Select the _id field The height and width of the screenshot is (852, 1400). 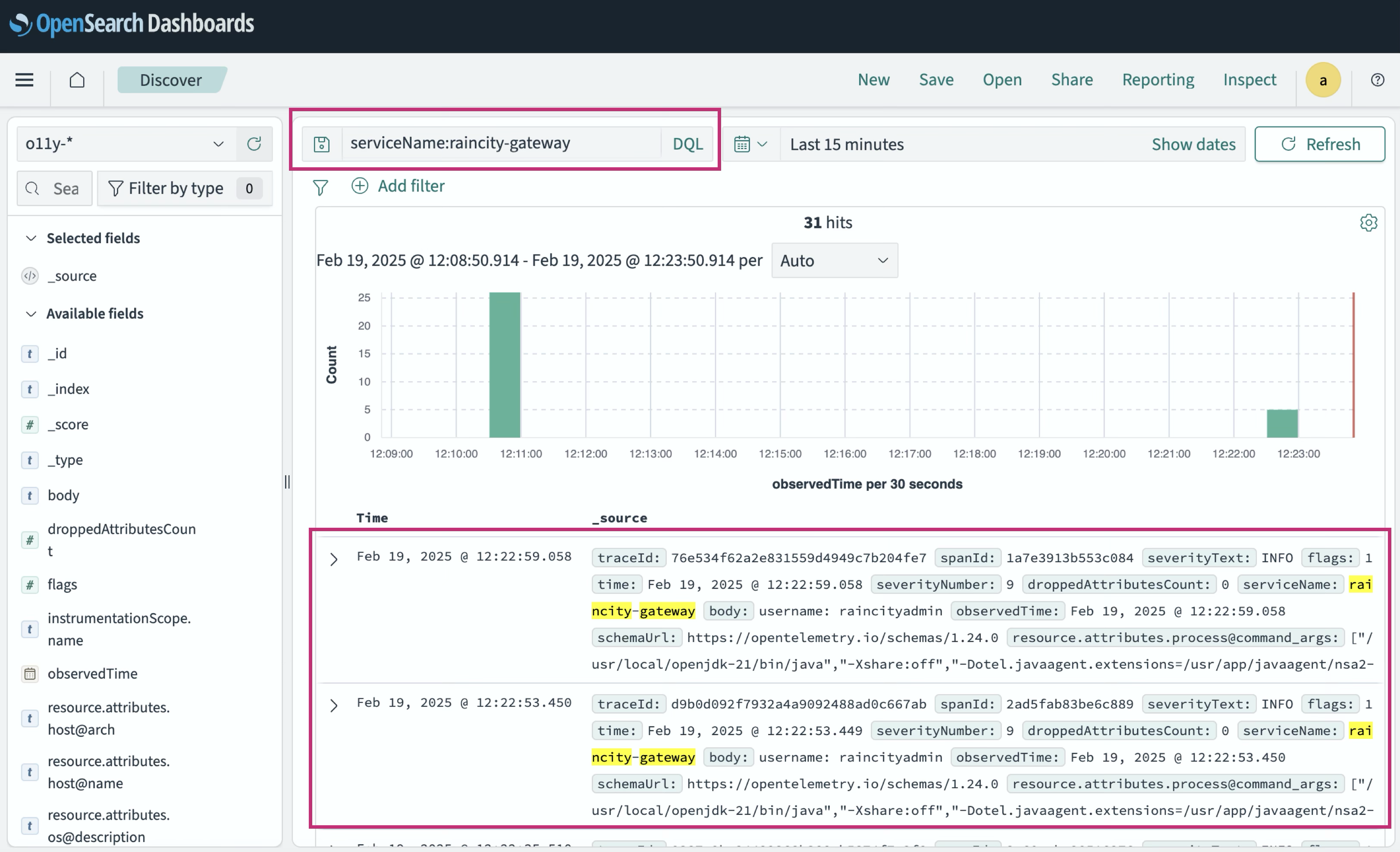point(57,354)
